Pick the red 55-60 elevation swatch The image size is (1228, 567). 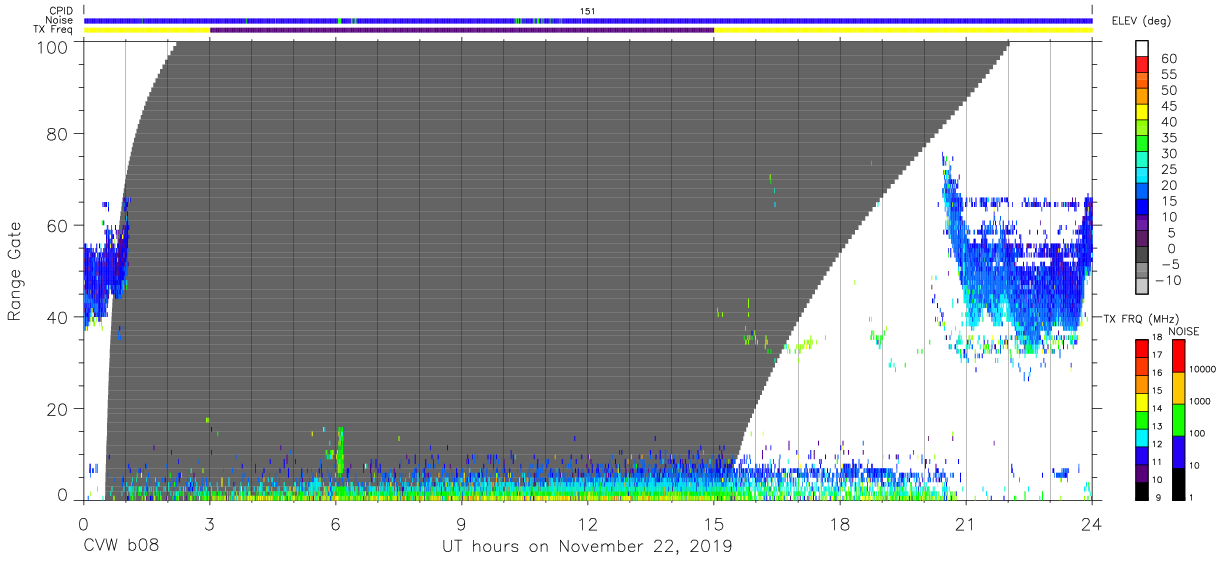1142,66
